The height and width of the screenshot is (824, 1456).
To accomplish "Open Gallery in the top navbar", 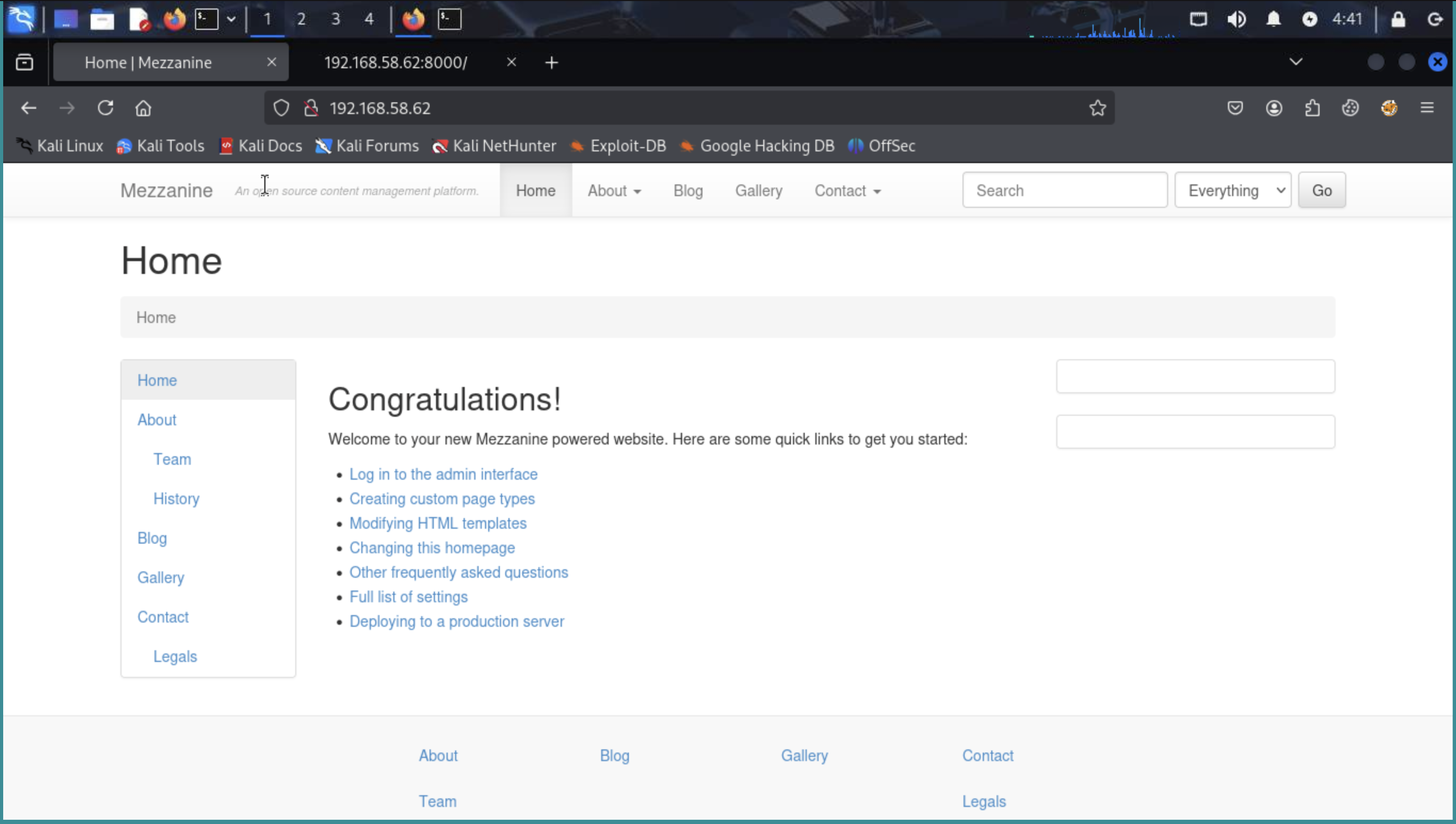I will (758, 191).
